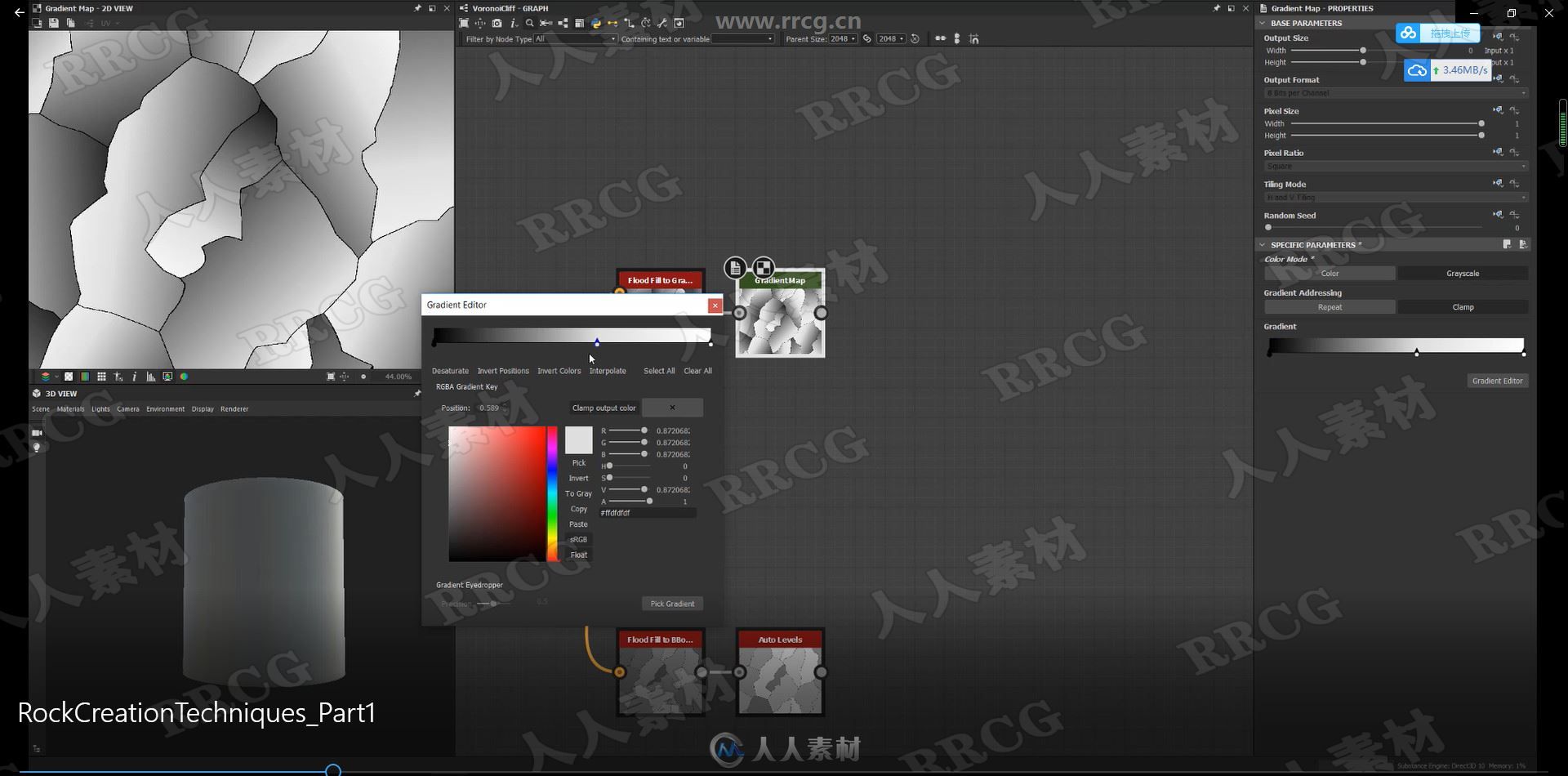Click the fit-to-view icon in graph toolbar
This screenshot has width=1568, height=776.
[x=464, y=23]
